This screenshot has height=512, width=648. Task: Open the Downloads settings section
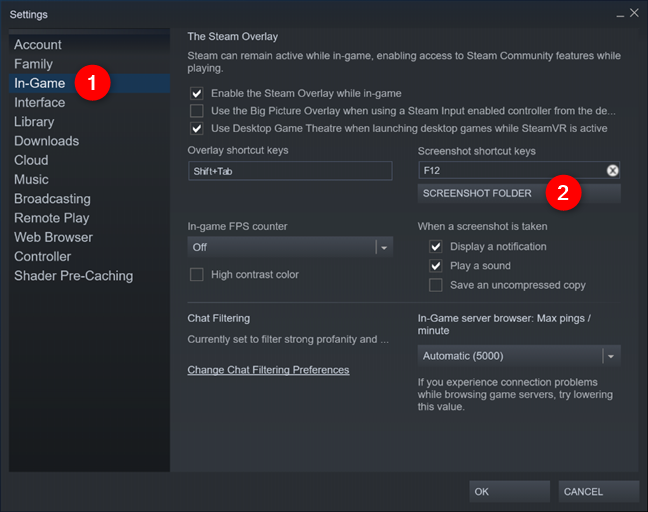[x=89, y=141]
